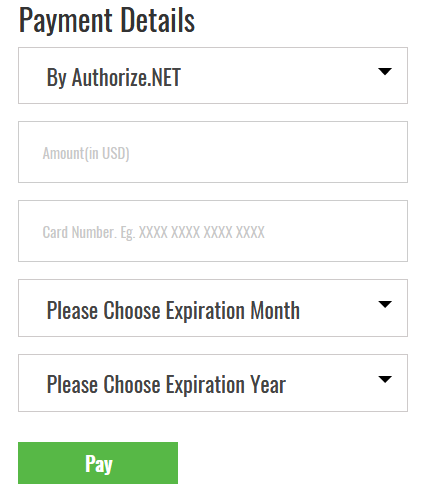Click the Amount(in USD) placeholder text
The image size is (445, 492).
86,153
